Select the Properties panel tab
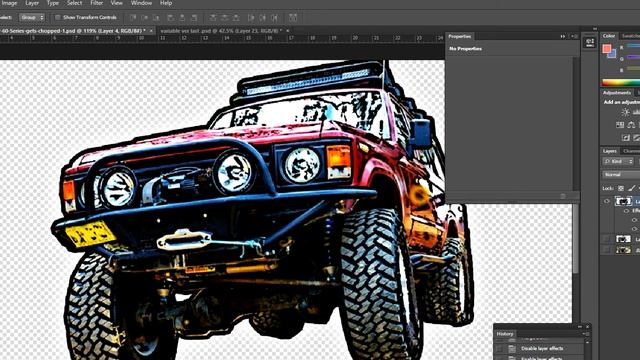Screen dimensions: 640x360 tap(460, 36)
